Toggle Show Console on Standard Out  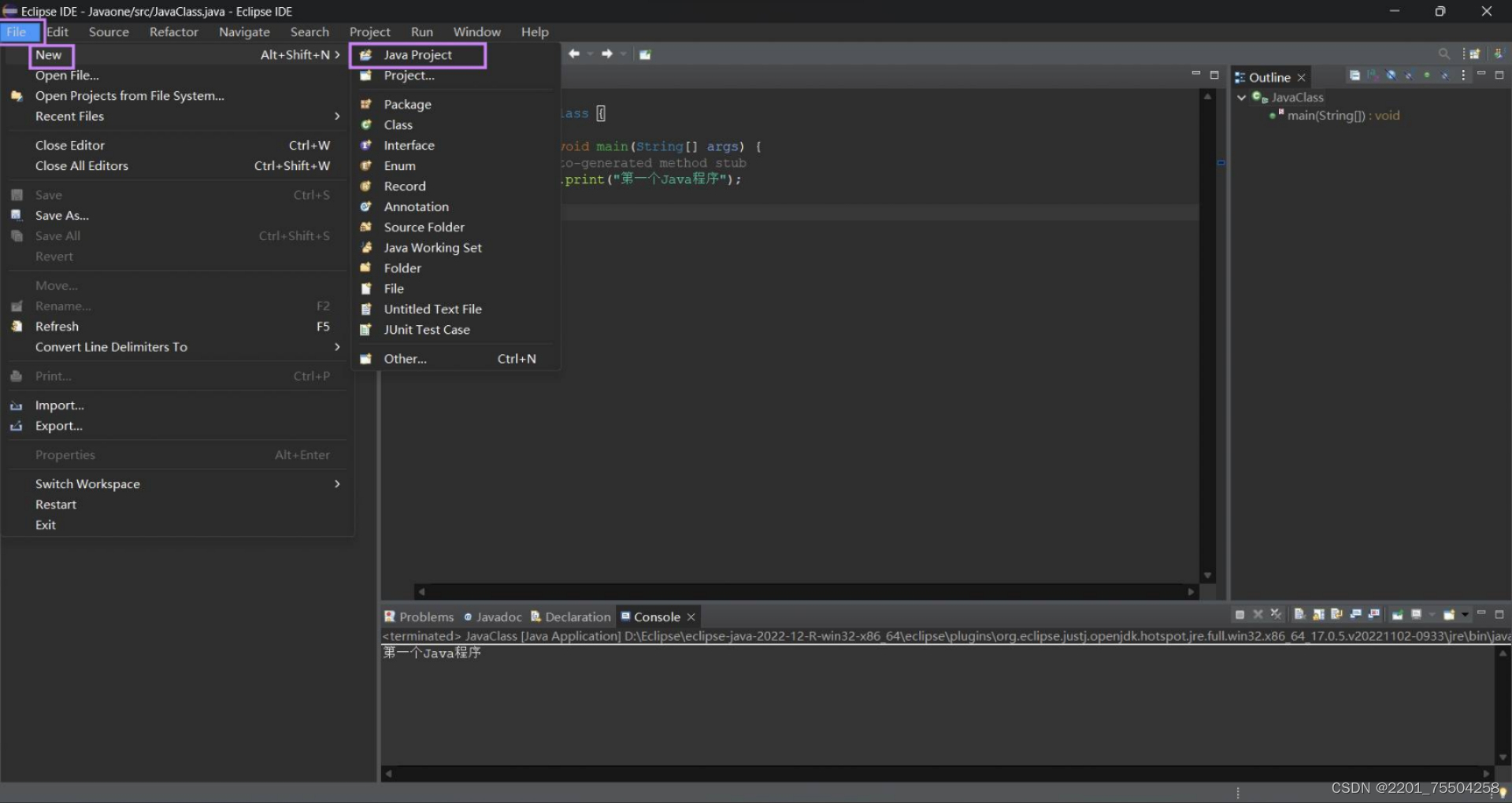pos(1355,614)
